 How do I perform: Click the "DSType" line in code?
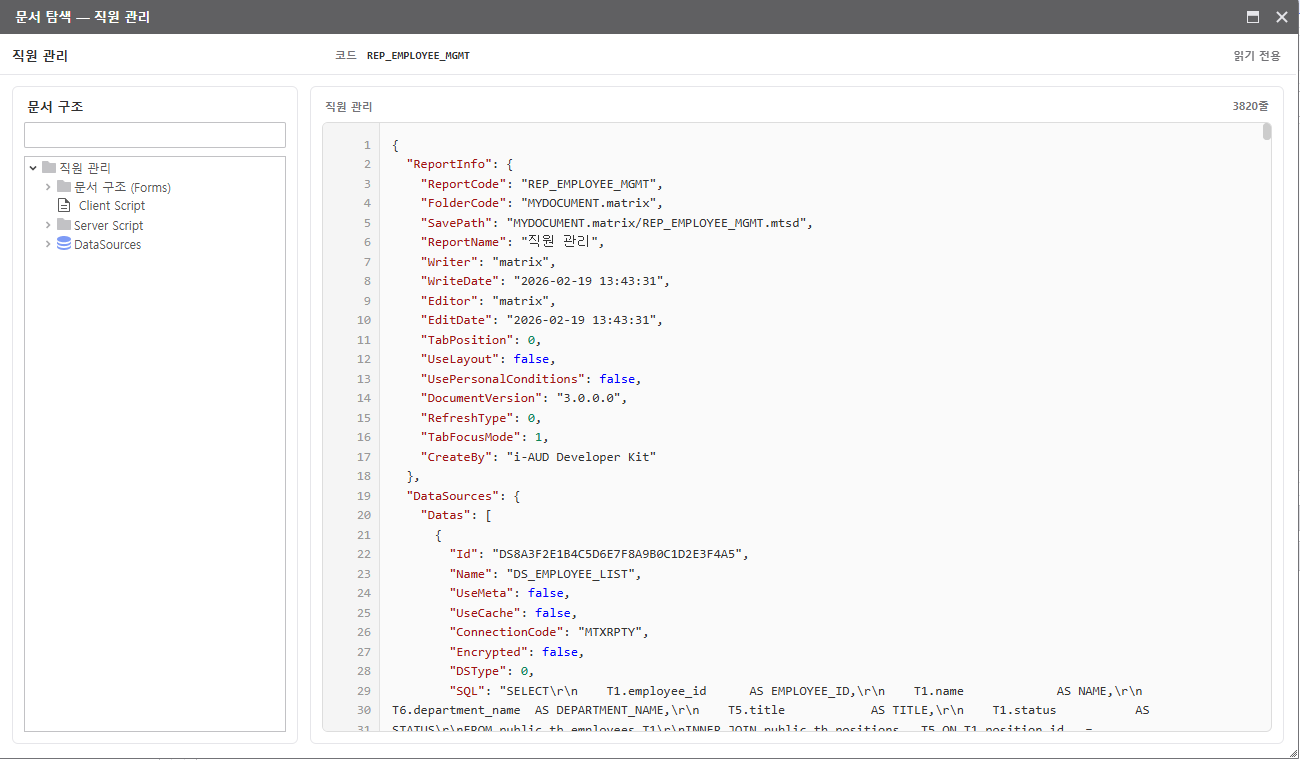click(x=492, y=671)
